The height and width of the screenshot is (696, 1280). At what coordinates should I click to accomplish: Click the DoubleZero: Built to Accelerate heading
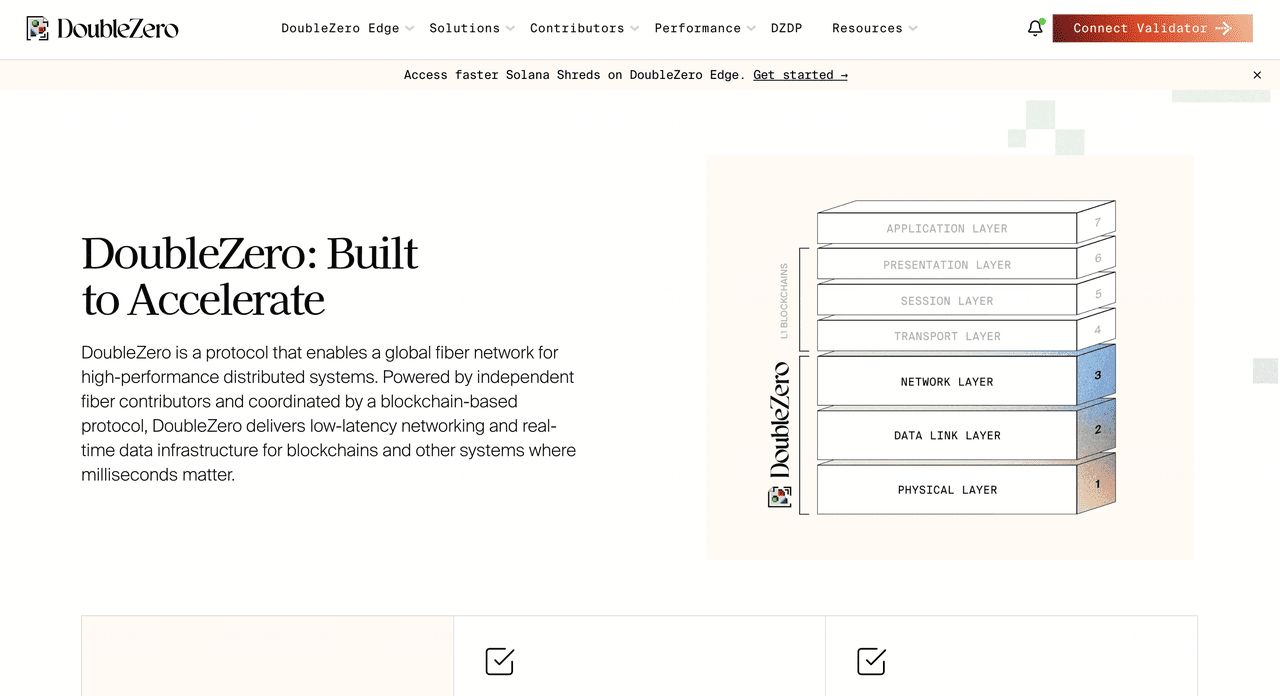tap(249, 276)
